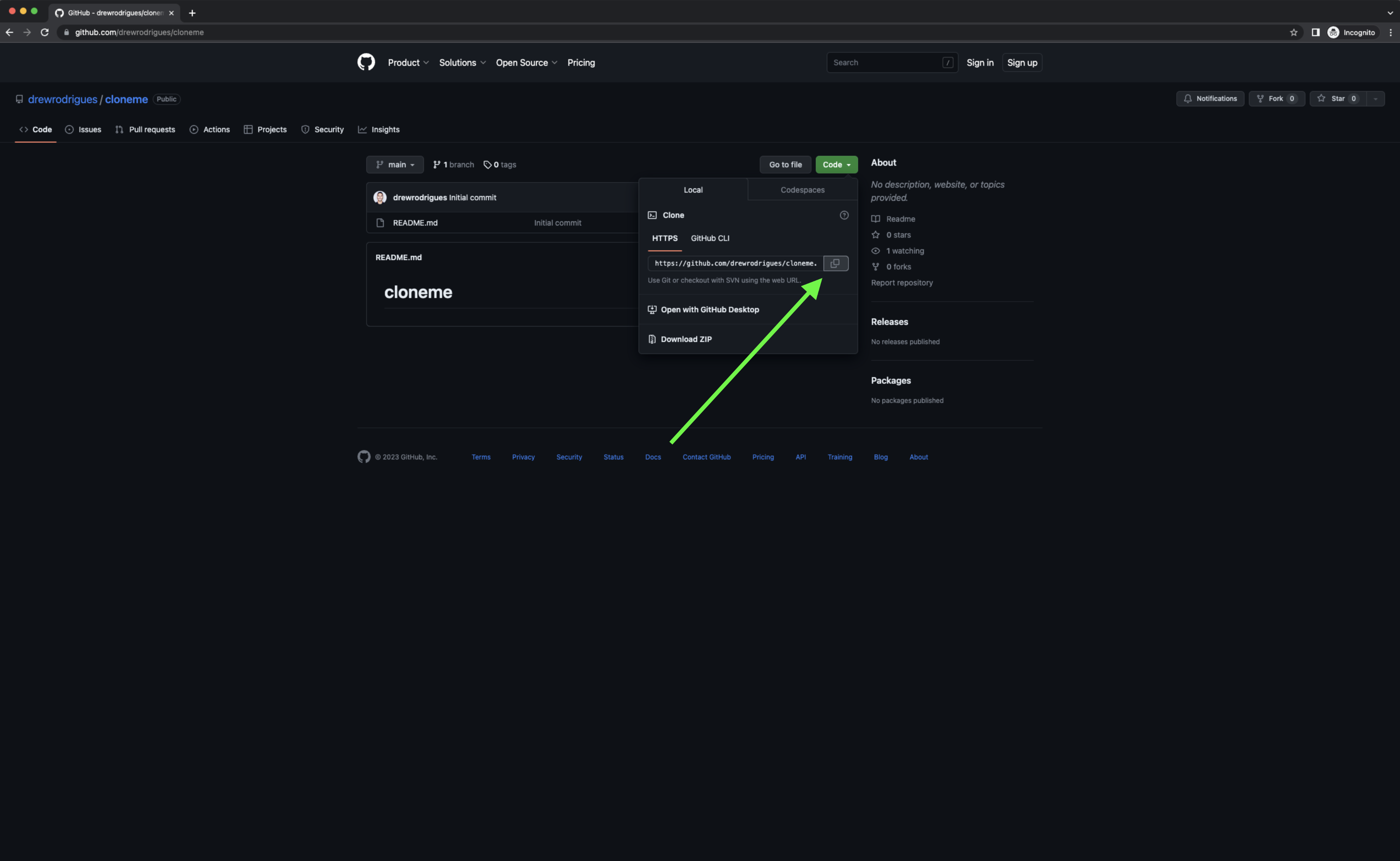Copy the HTTPS clone URL
1400x861 pixels.
[835, 263]
